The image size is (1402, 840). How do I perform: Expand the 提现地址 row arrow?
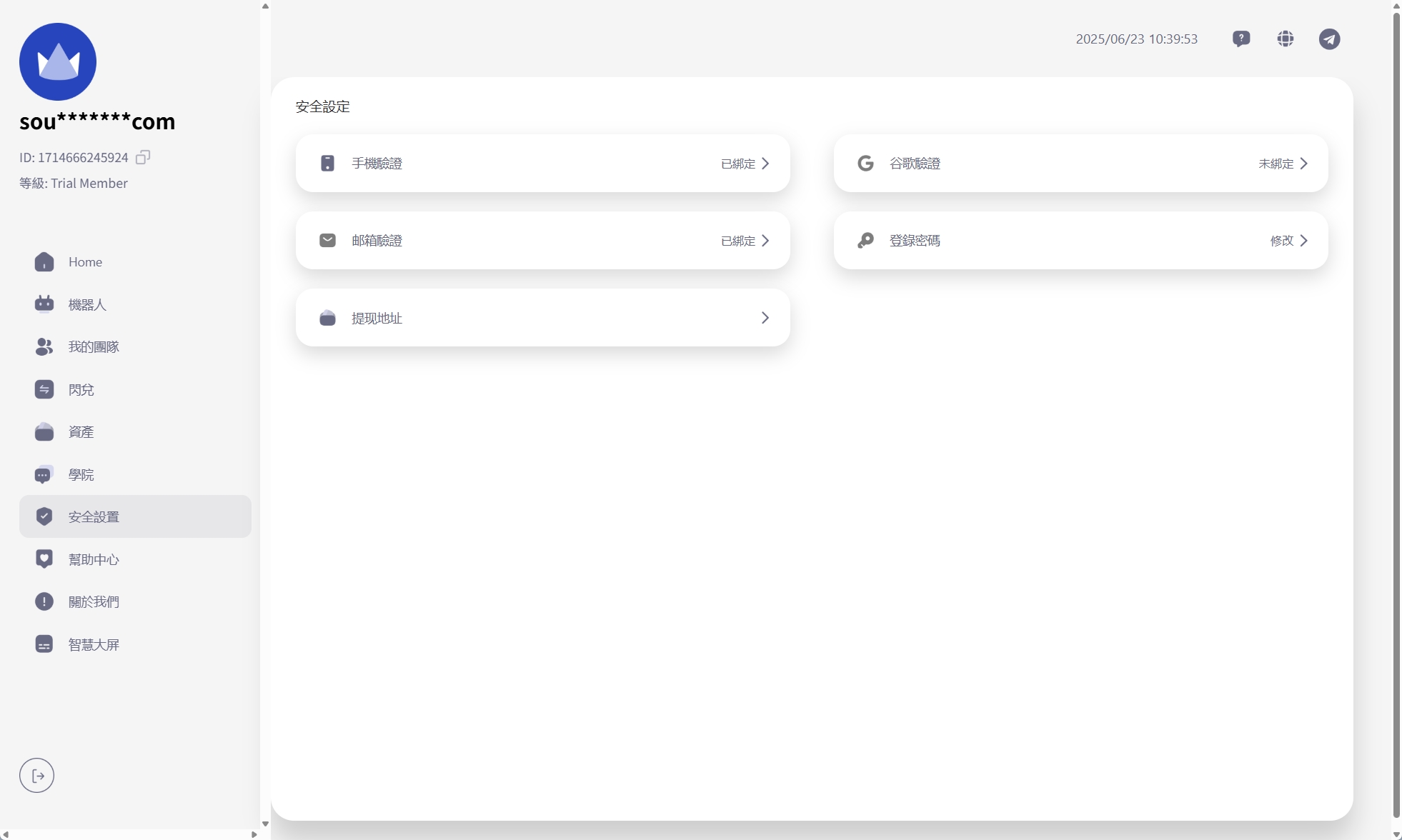coord(765,318)
